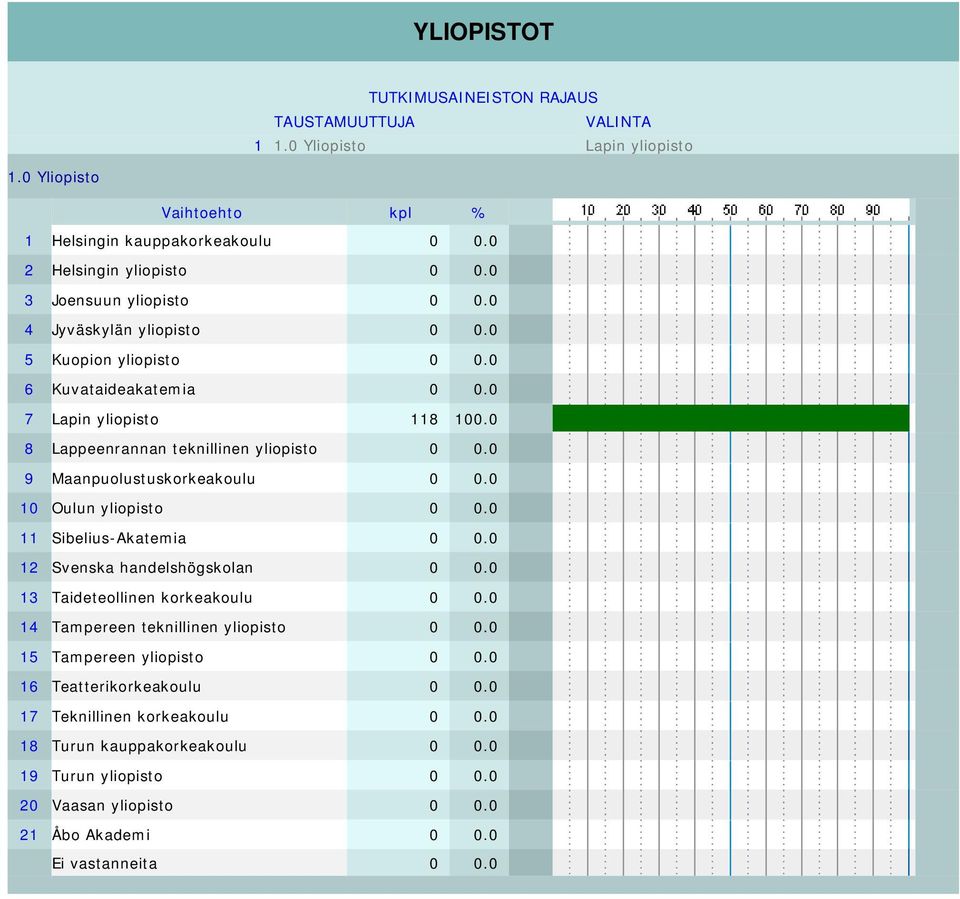
Task: Click the 0.0 percent value for Ei vastanneita
Action: pos(485,863)
